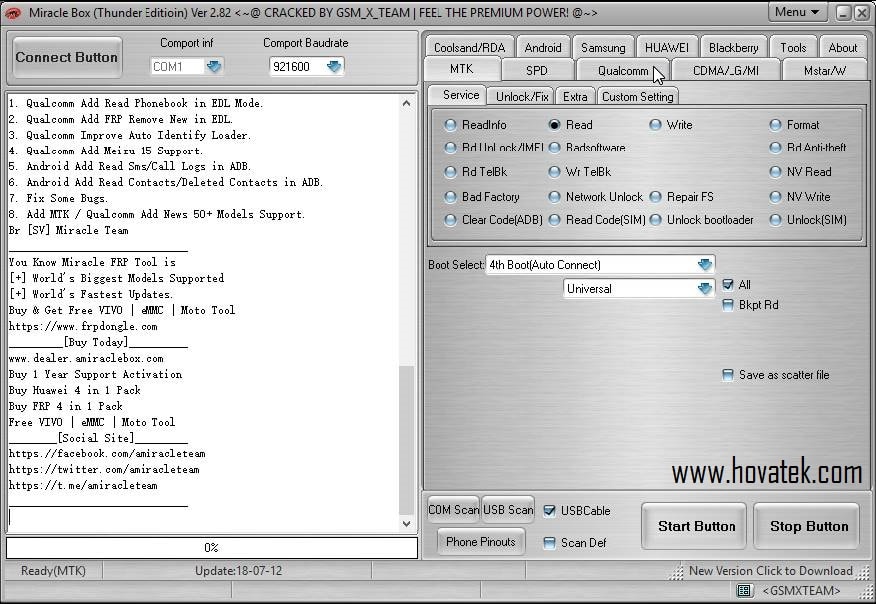The image size is (876, 604).
Task: Click the log panel scrollbar down arrow
Action: coord(407,523)
